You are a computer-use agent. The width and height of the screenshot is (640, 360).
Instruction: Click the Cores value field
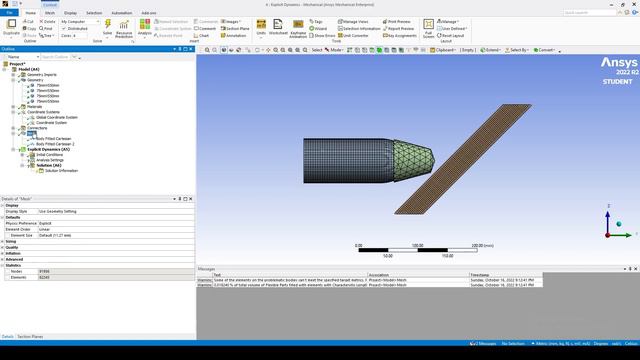point(80,36)
